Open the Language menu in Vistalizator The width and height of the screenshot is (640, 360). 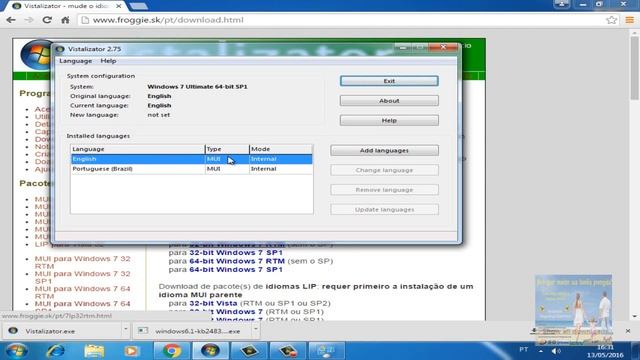tap(76, 61)
